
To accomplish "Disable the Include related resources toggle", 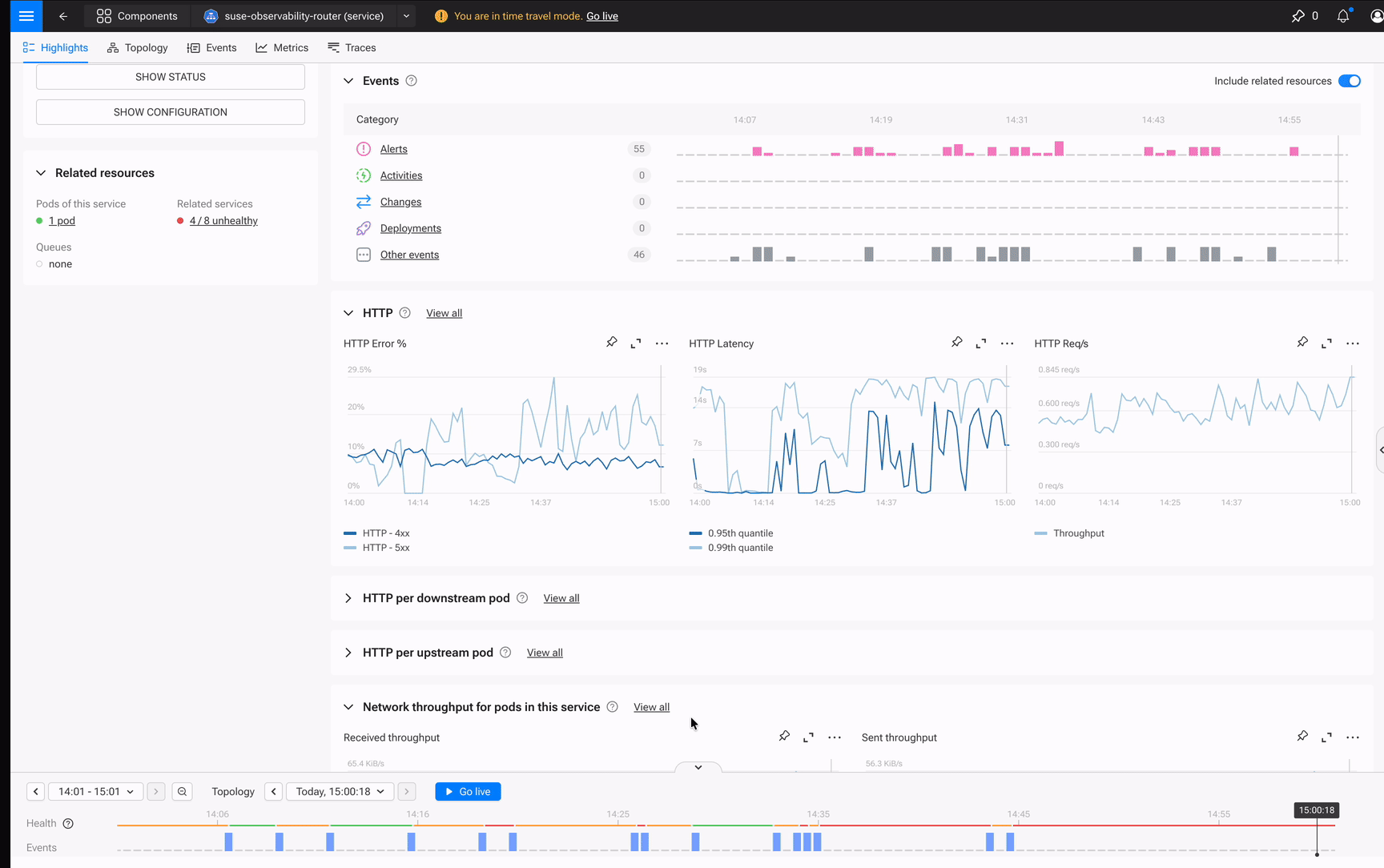I will pyautogui.click(x=1350, y=80).
